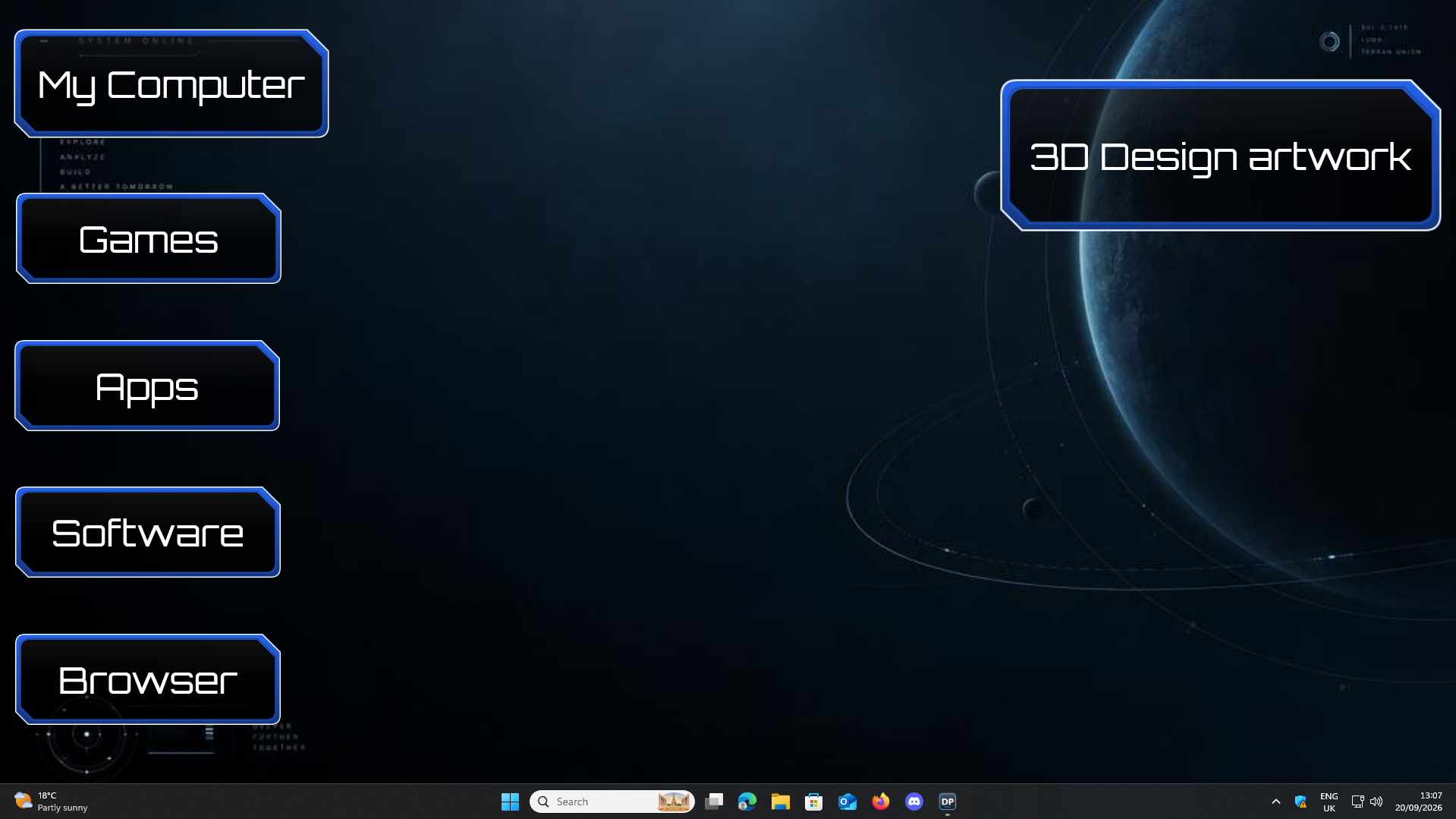
Task: Open the My Computer desktop shortcut
Action: tap(171, 83)
